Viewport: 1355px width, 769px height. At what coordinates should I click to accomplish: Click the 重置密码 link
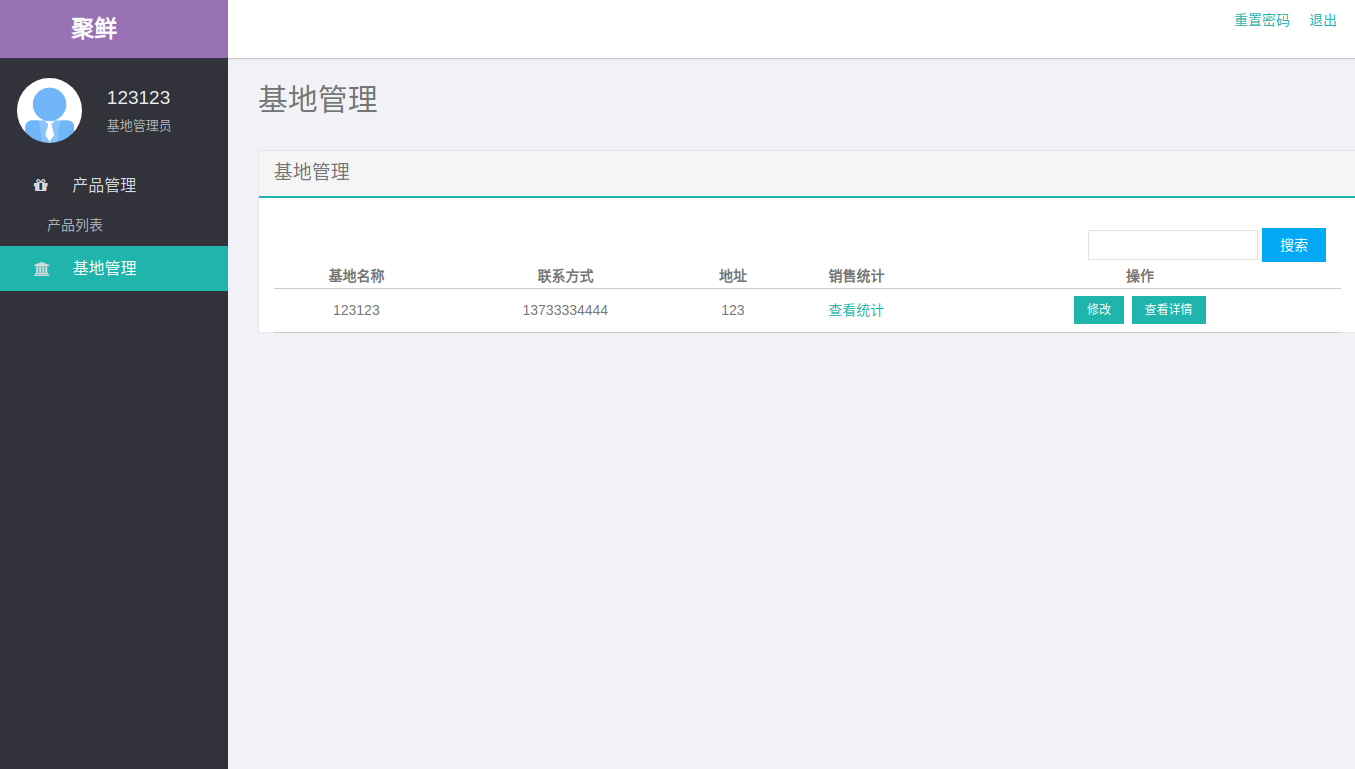click(x=1261, y=20)
